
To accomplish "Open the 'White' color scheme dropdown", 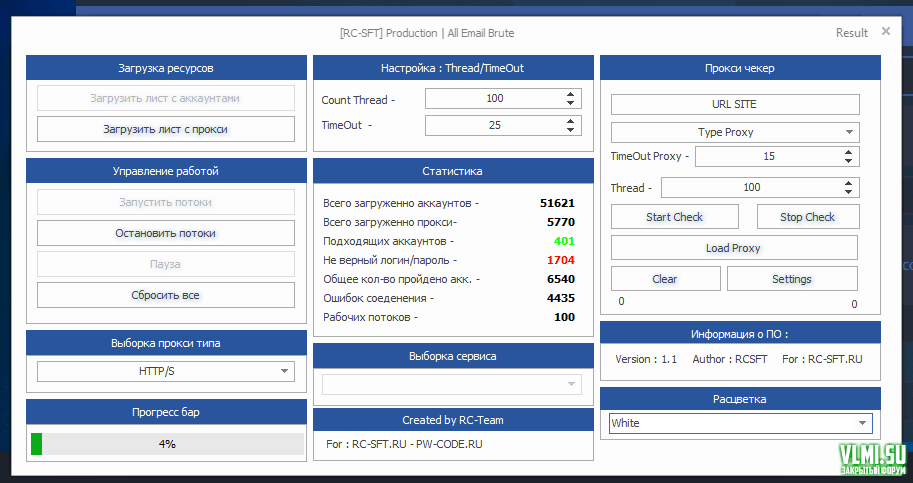I will click(740, 423).
